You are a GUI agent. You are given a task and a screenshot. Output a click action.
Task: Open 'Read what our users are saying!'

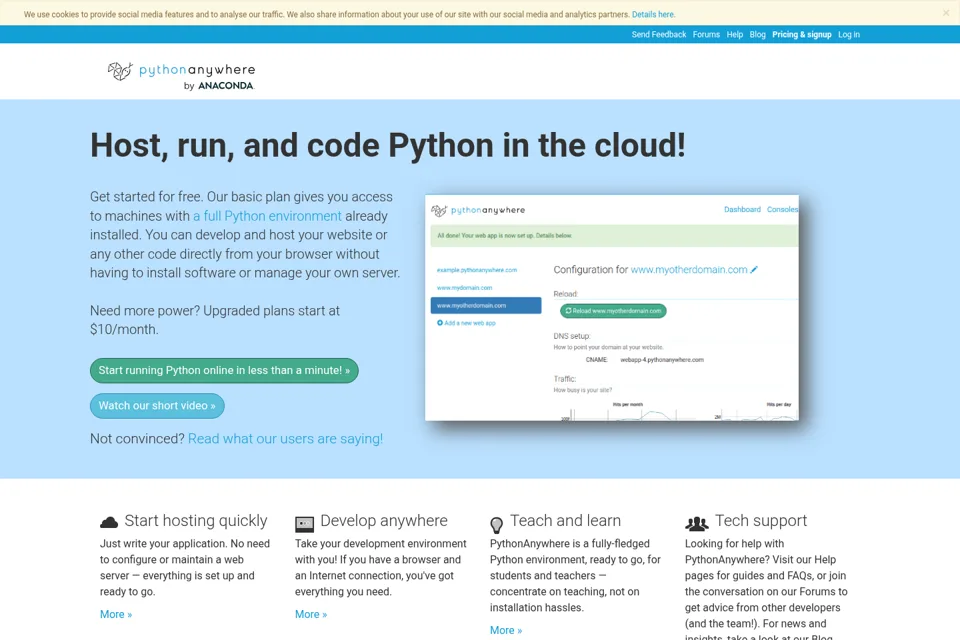(285, 439)
